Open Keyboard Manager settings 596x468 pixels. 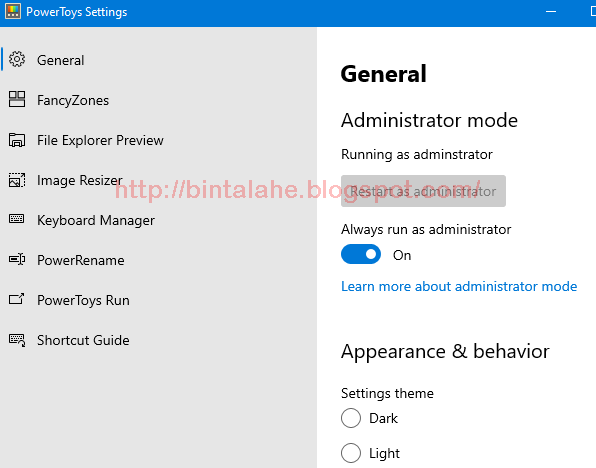click(x=159, y=220)
